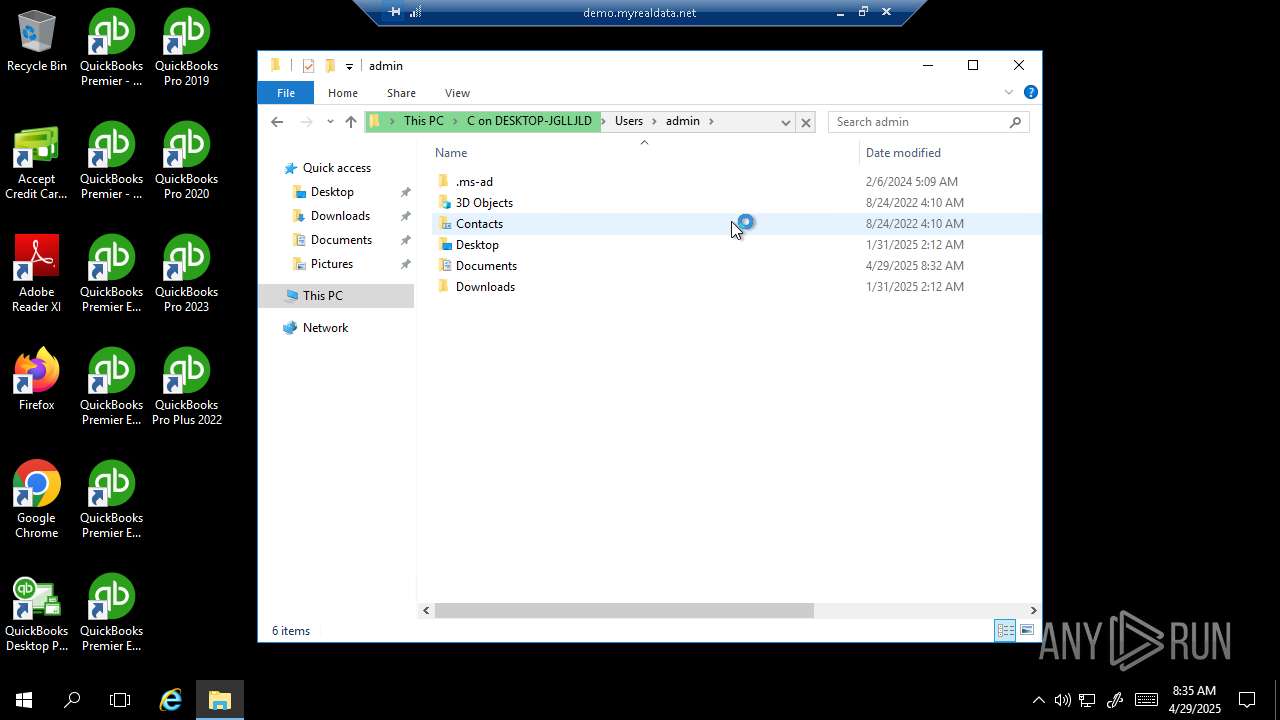The width and height of the screenshot is (1280, 720).
Task: Pin remote connection bar
Action: [394, 12]
